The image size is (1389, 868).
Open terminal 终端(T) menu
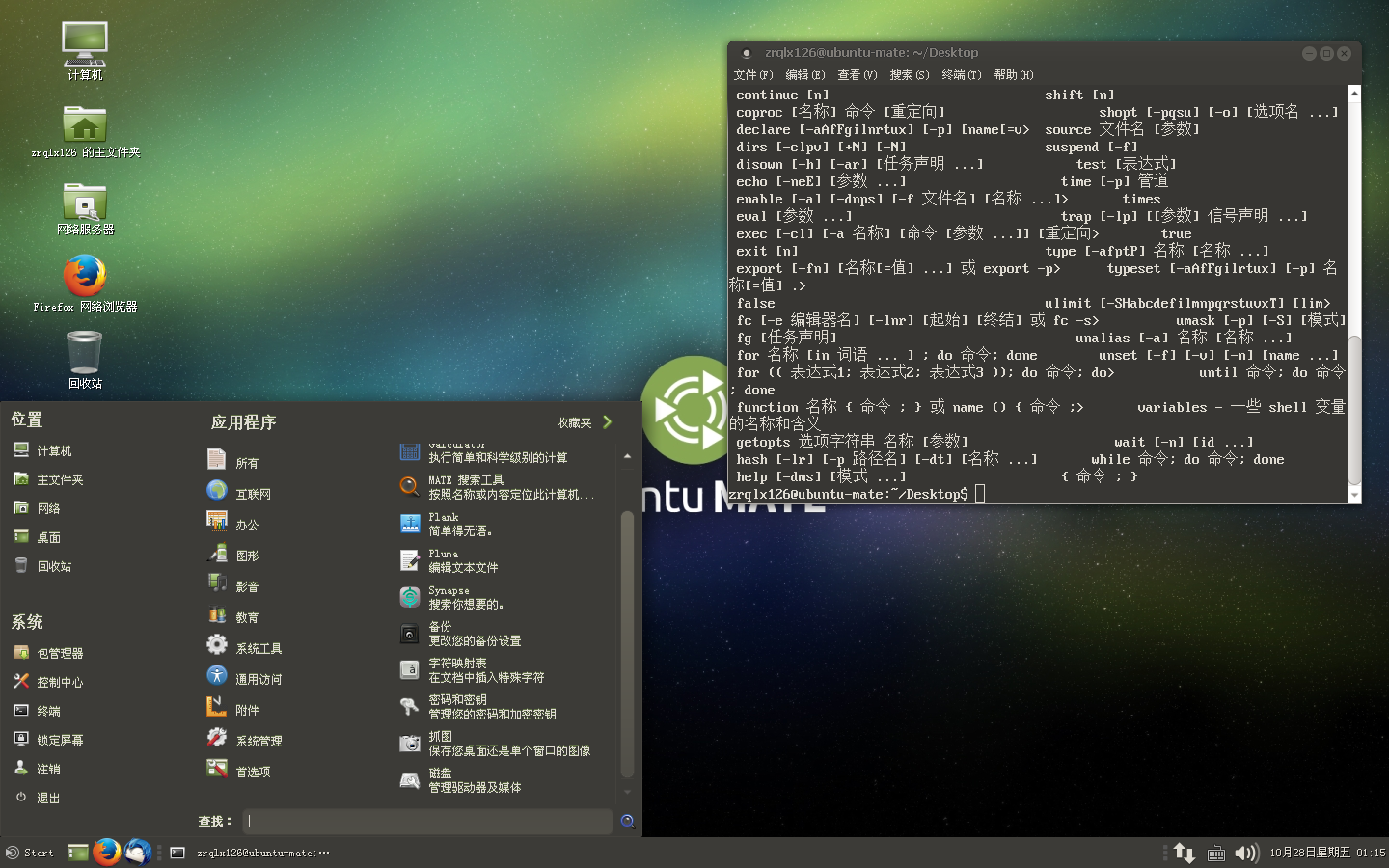click(962, 75)
